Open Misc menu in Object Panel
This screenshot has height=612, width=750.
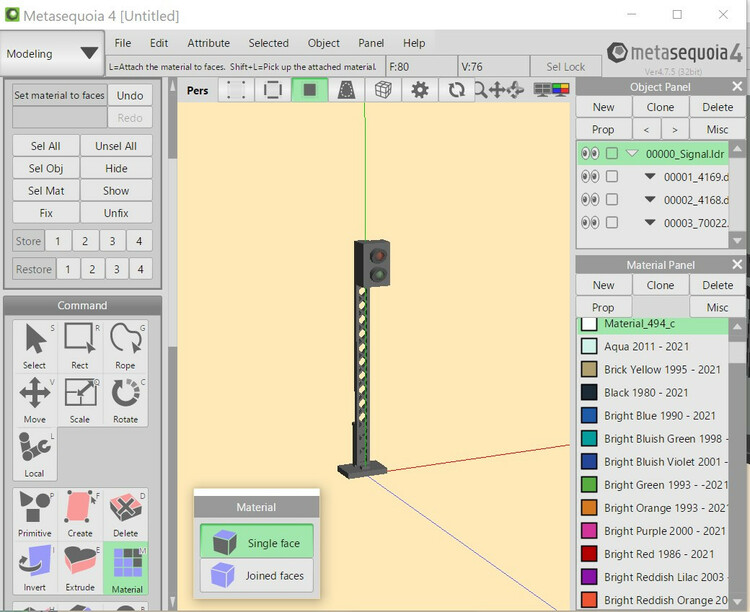click(x=717, y=129)
